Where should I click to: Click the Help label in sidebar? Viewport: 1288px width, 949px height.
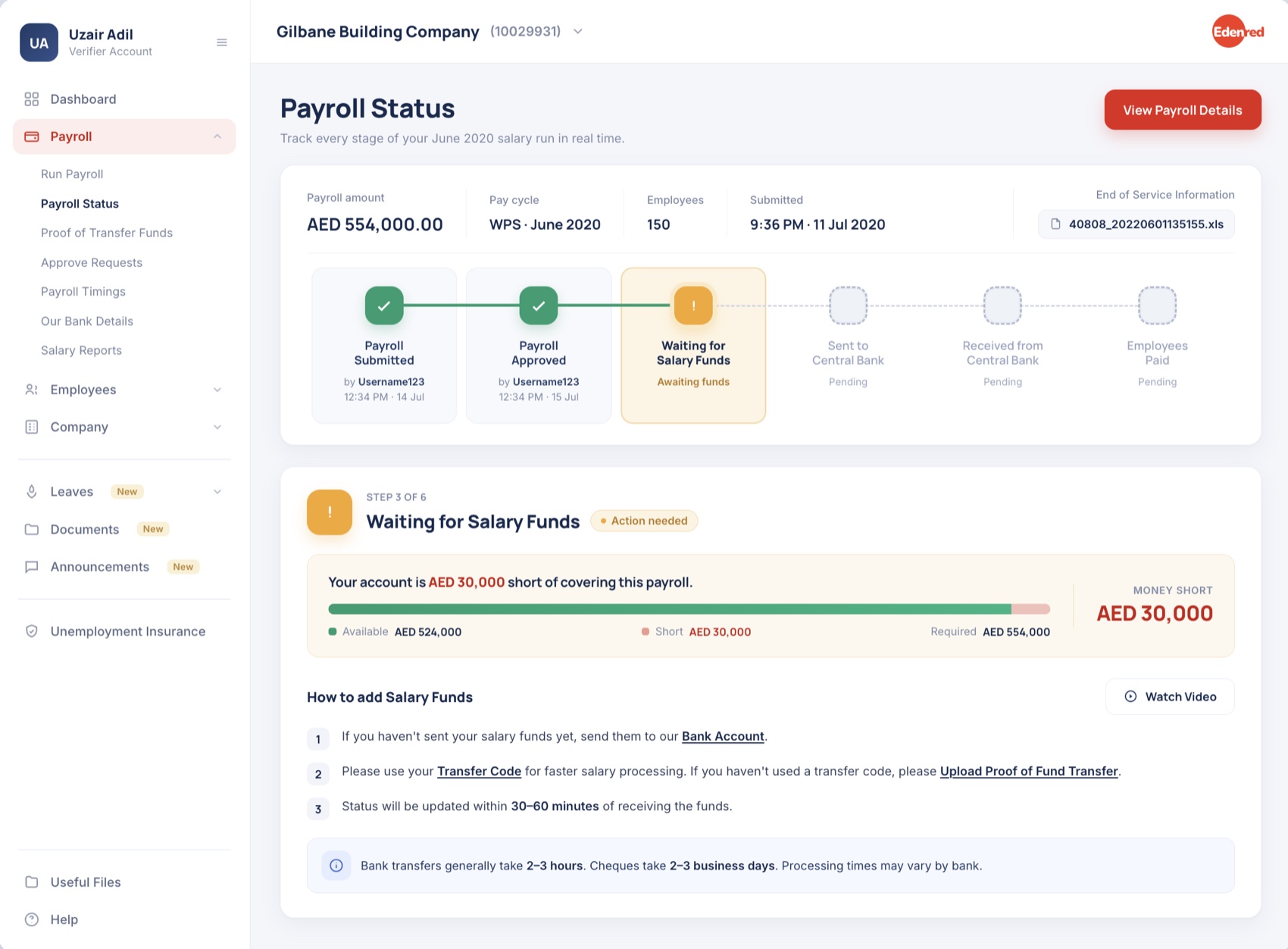click(x=64, y=919)
